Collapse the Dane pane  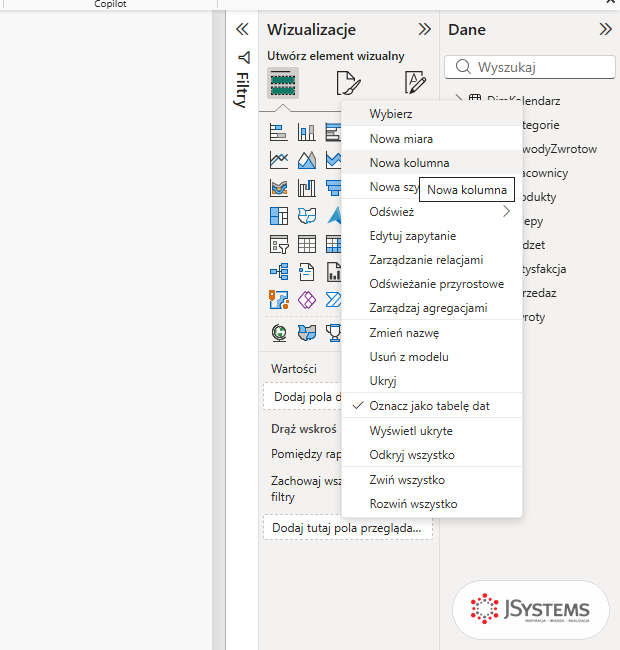[x=605, y=29]
